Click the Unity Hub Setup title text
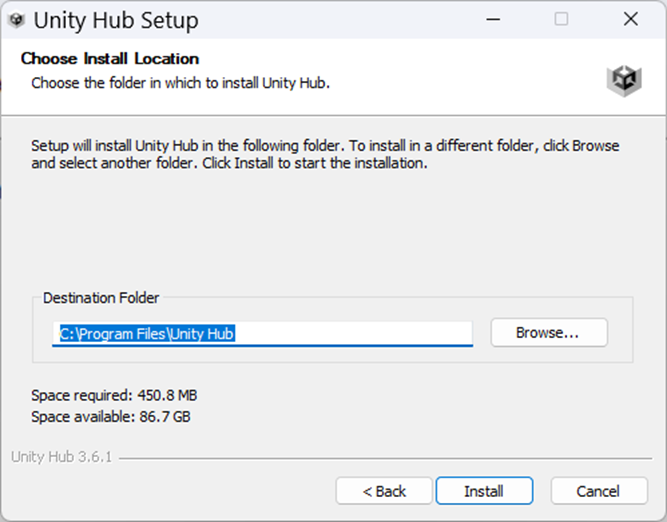667x522 pixels. [x=116, y=20]
